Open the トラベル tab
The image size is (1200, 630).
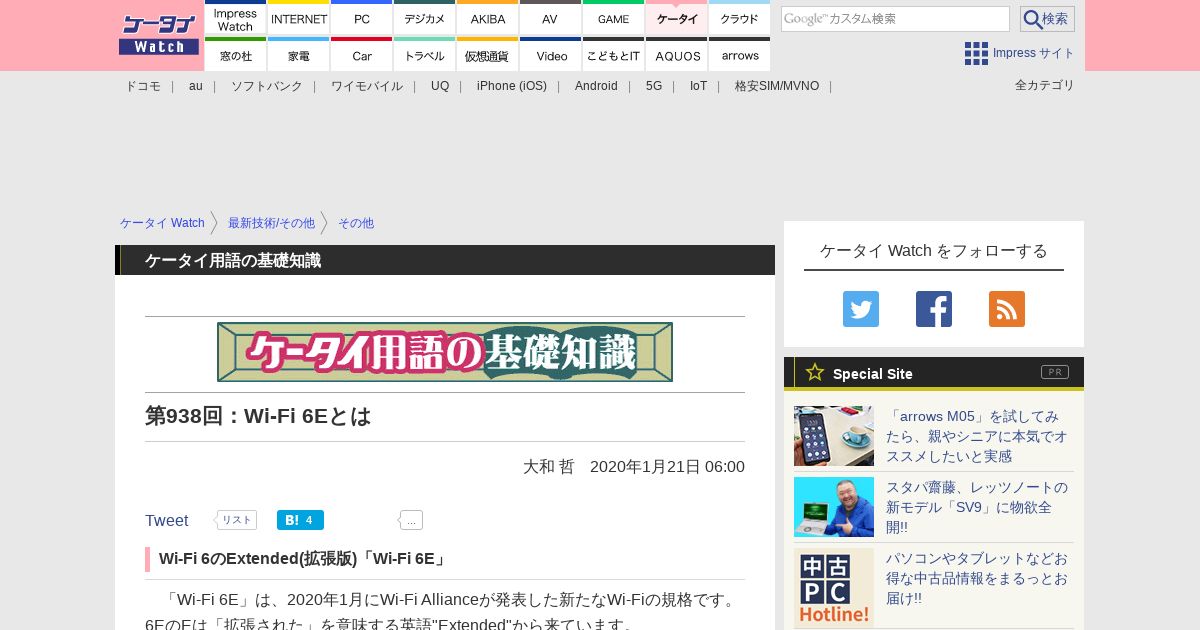click(x=425, y=54)
